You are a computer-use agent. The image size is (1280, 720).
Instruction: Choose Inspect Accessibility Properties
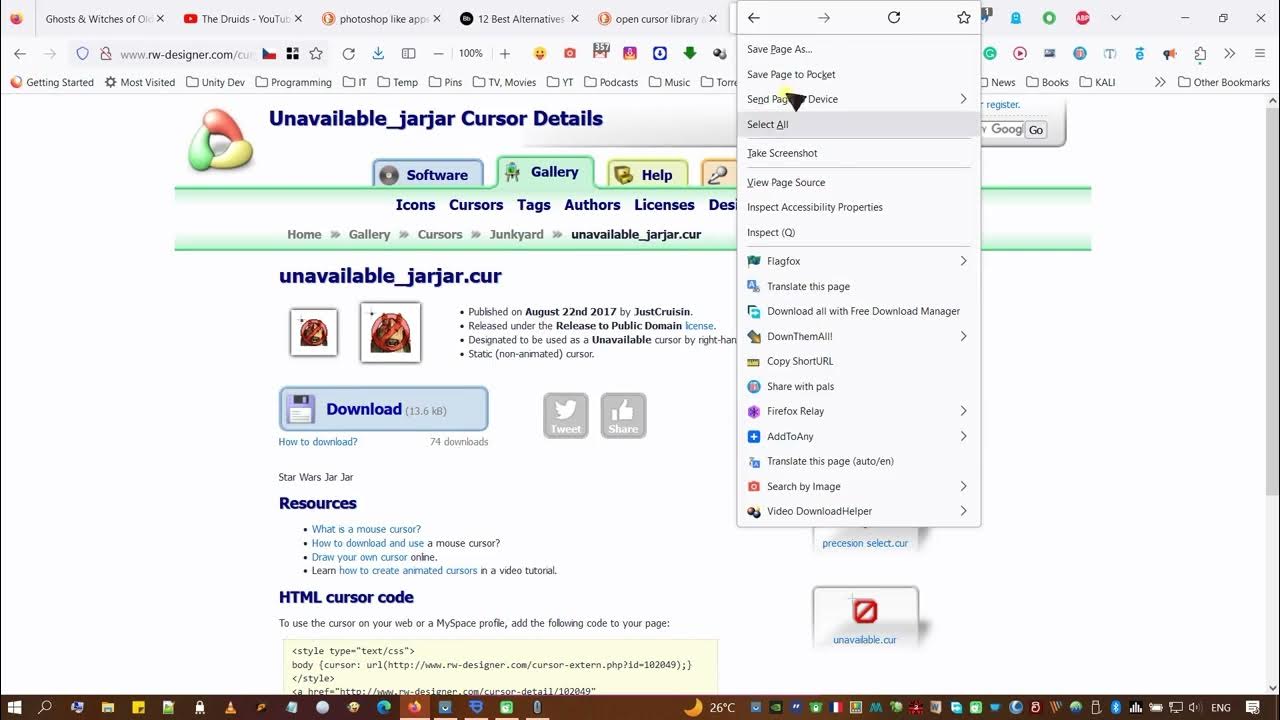tap(858, 207)
